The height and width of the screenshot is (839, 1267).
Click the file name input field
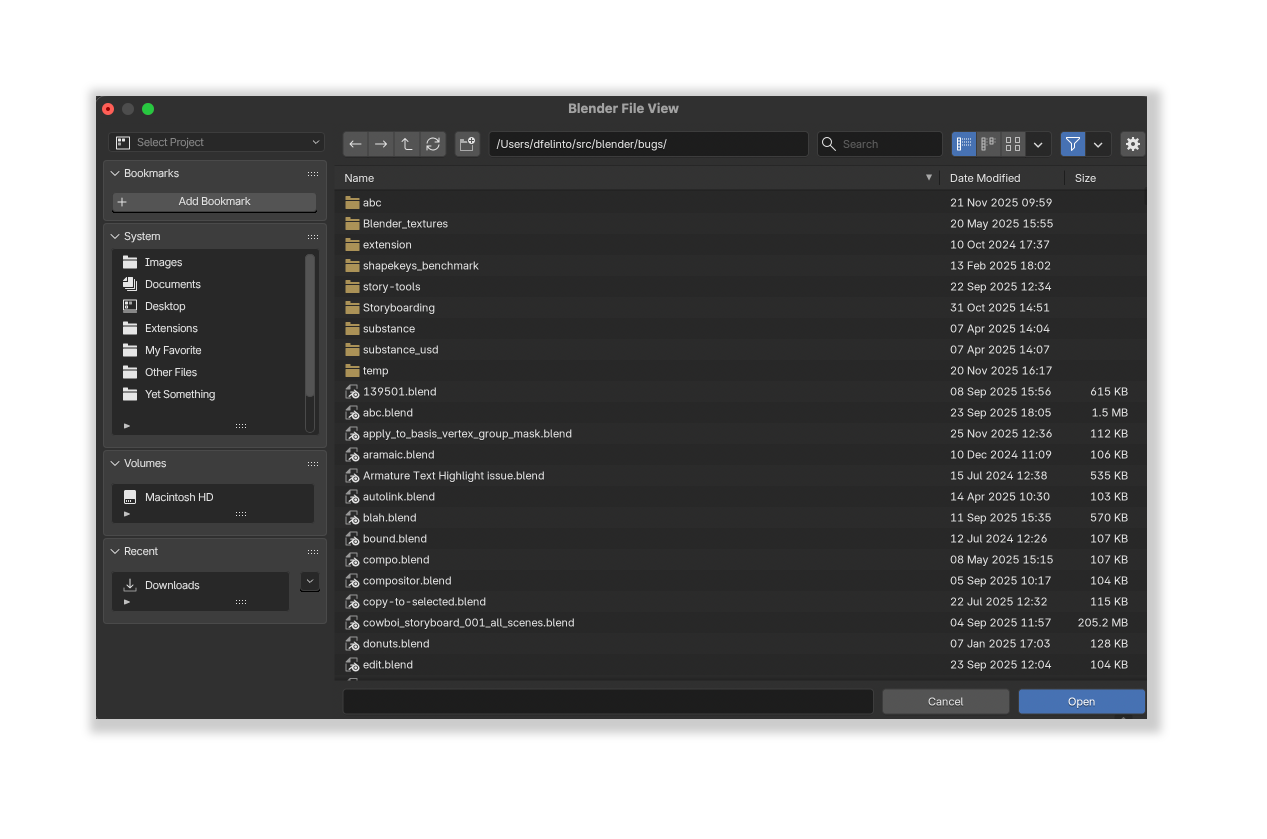click(608, 702)
